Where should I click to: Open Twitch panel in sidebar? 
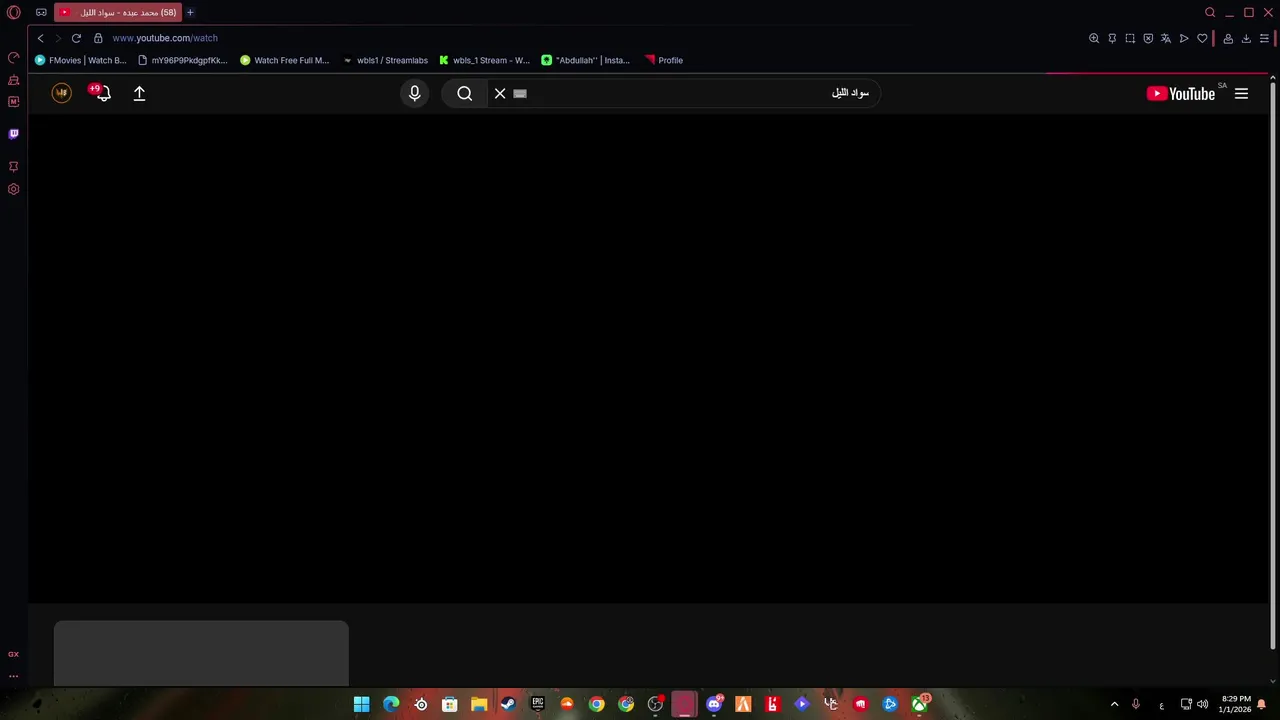pos(13,134)
